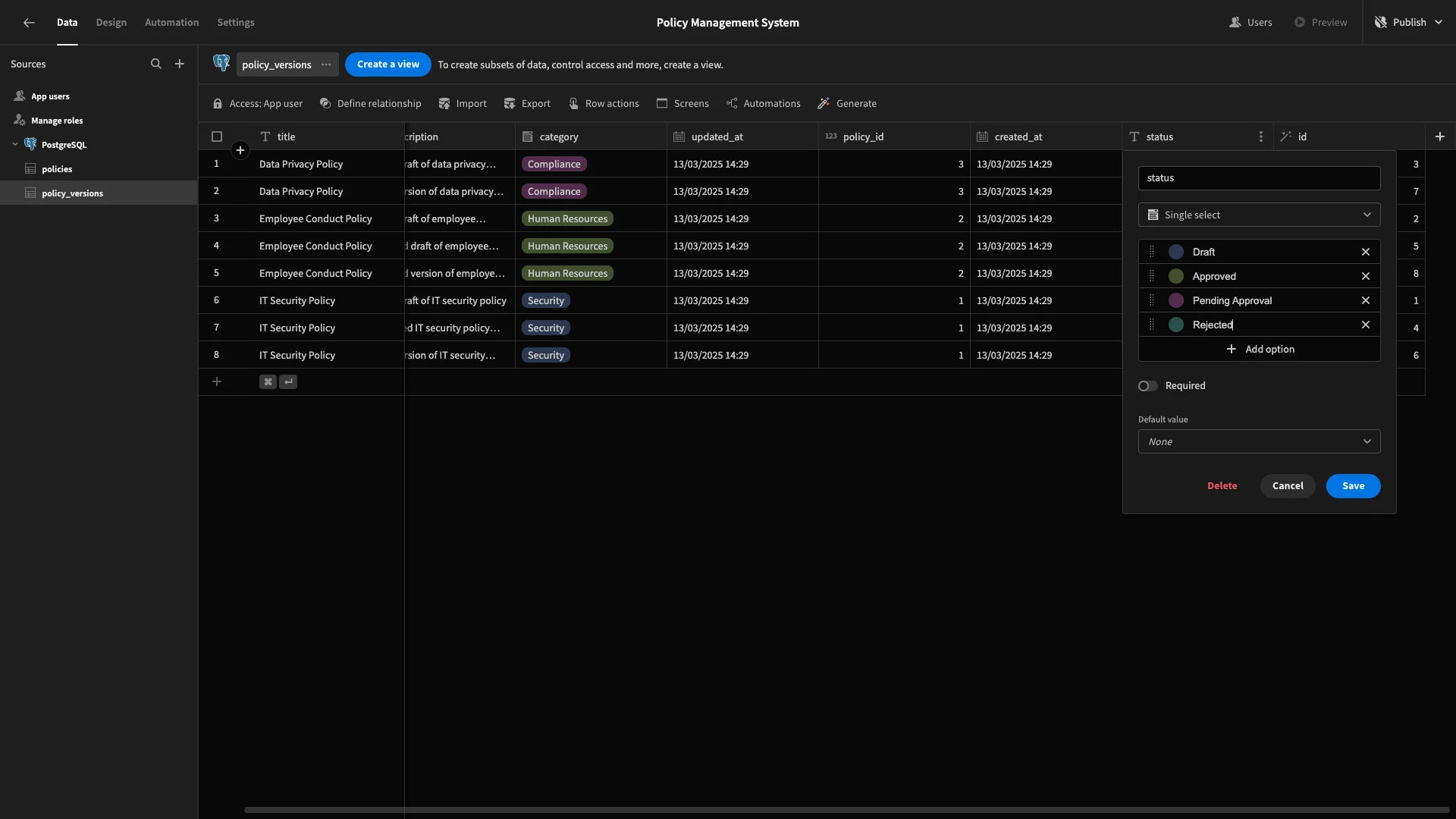Viewport: 1456px width, 819px height.
Task: Switch to the Design tab
Action: 111,23
